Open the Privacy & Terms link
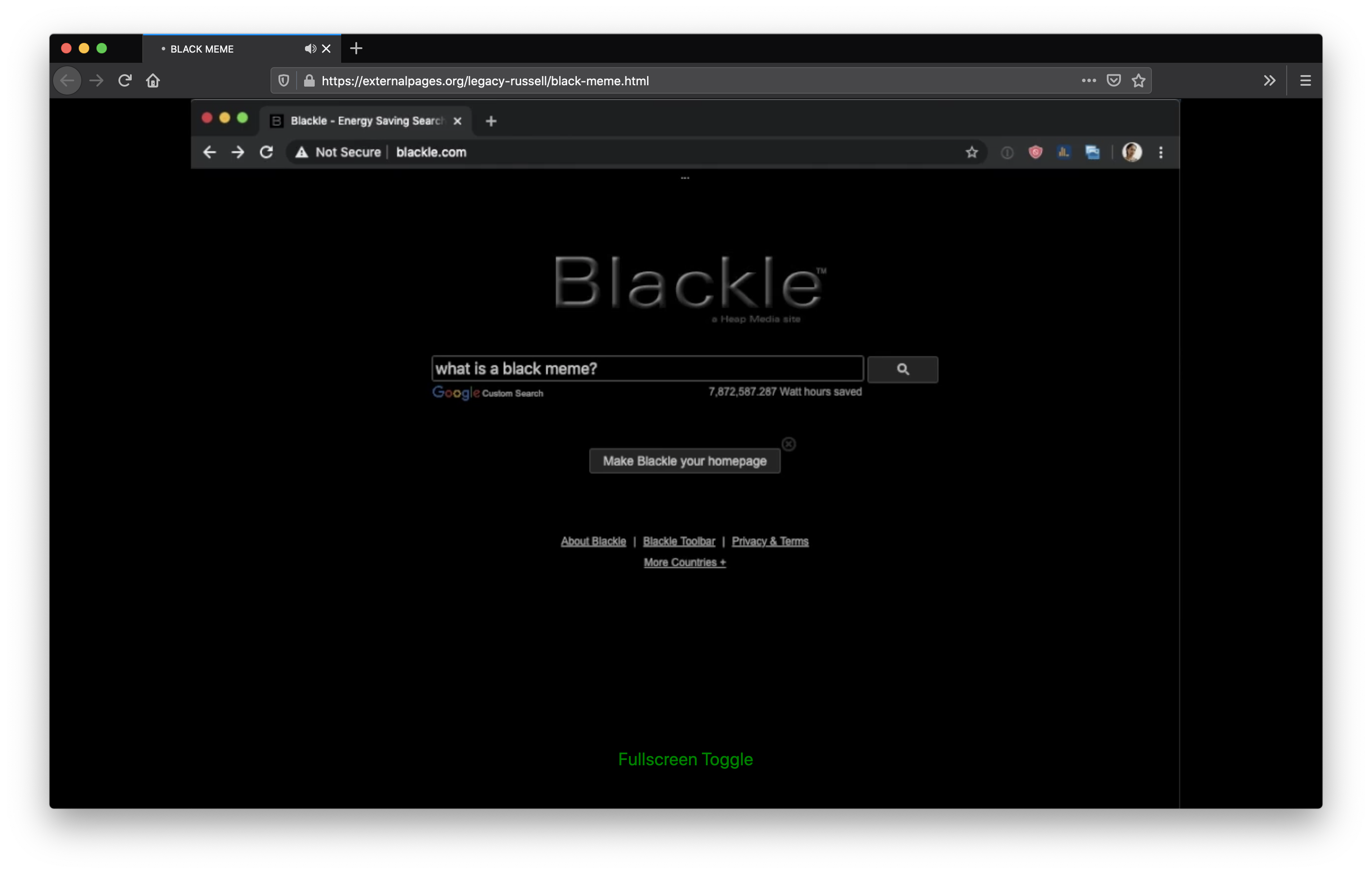 point(770,541)
